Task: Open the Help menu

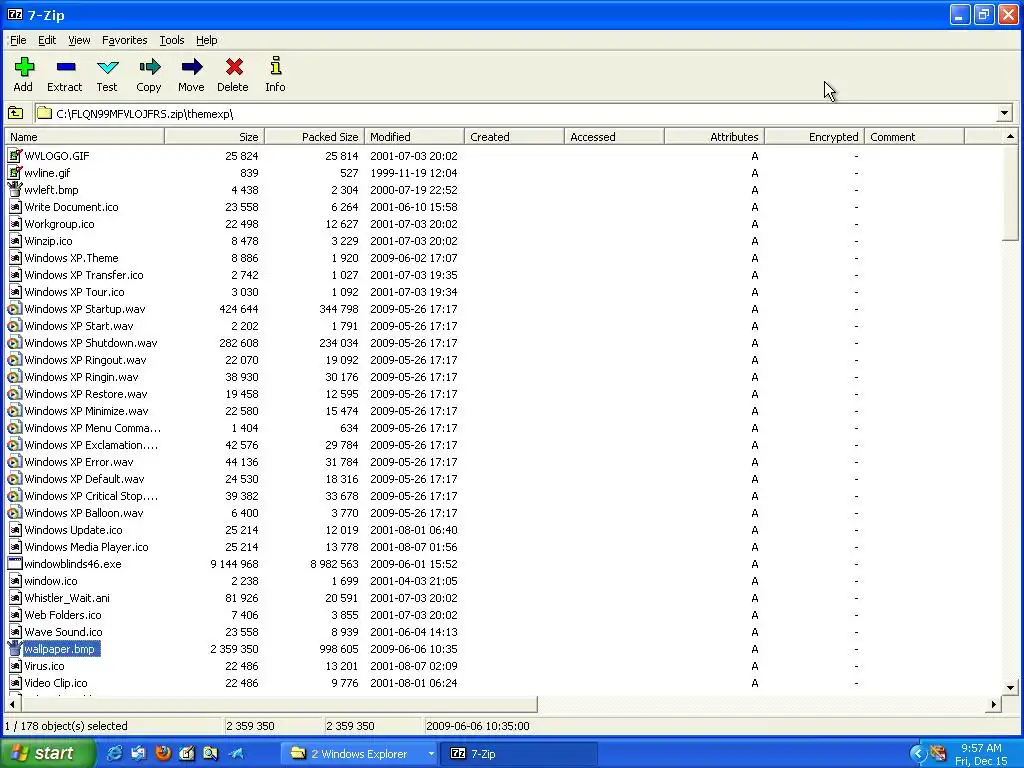Action: (206, 40)
